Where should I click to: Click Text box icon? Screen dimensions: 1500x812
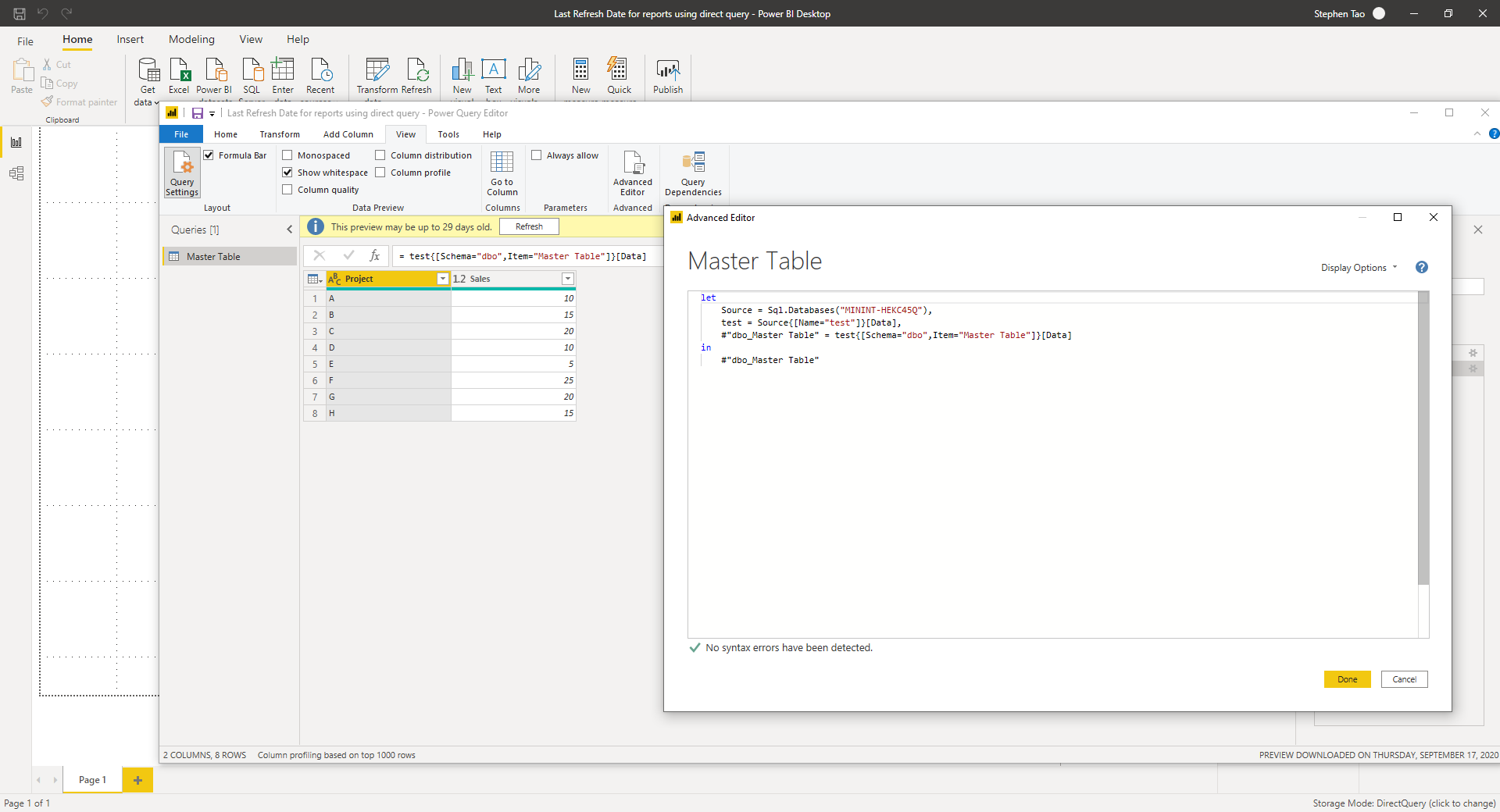(x=494, y=77)
